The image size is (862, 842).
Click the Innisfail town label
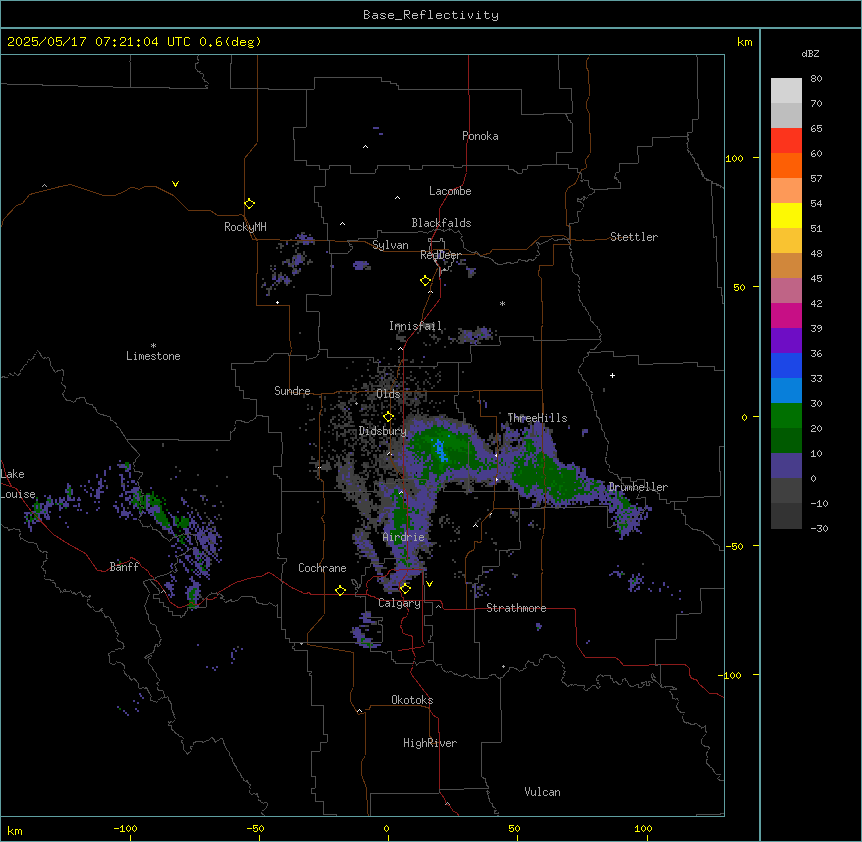coord(415,326)
